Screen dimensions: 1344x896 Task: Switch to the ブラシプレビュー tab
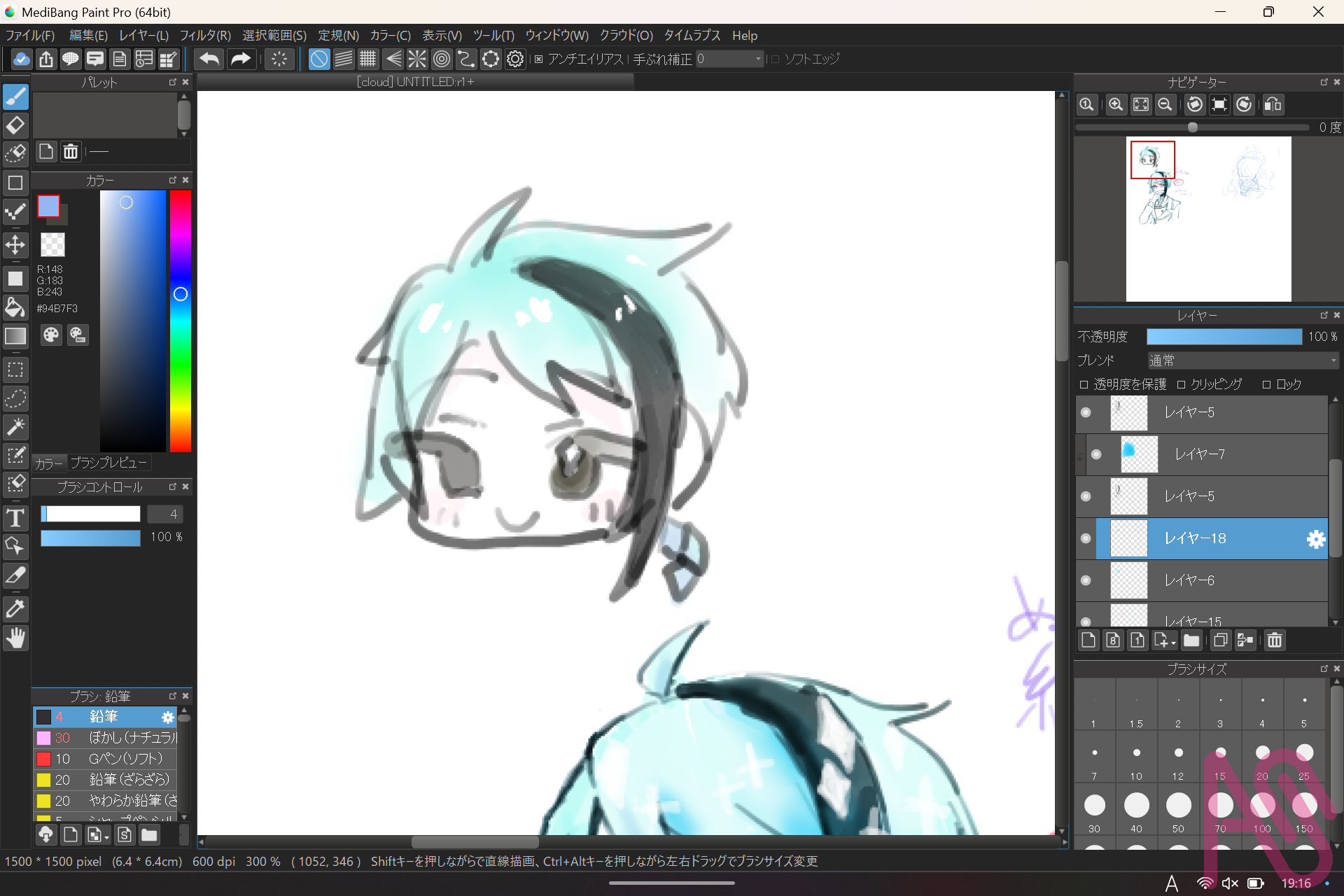point(108,462)
